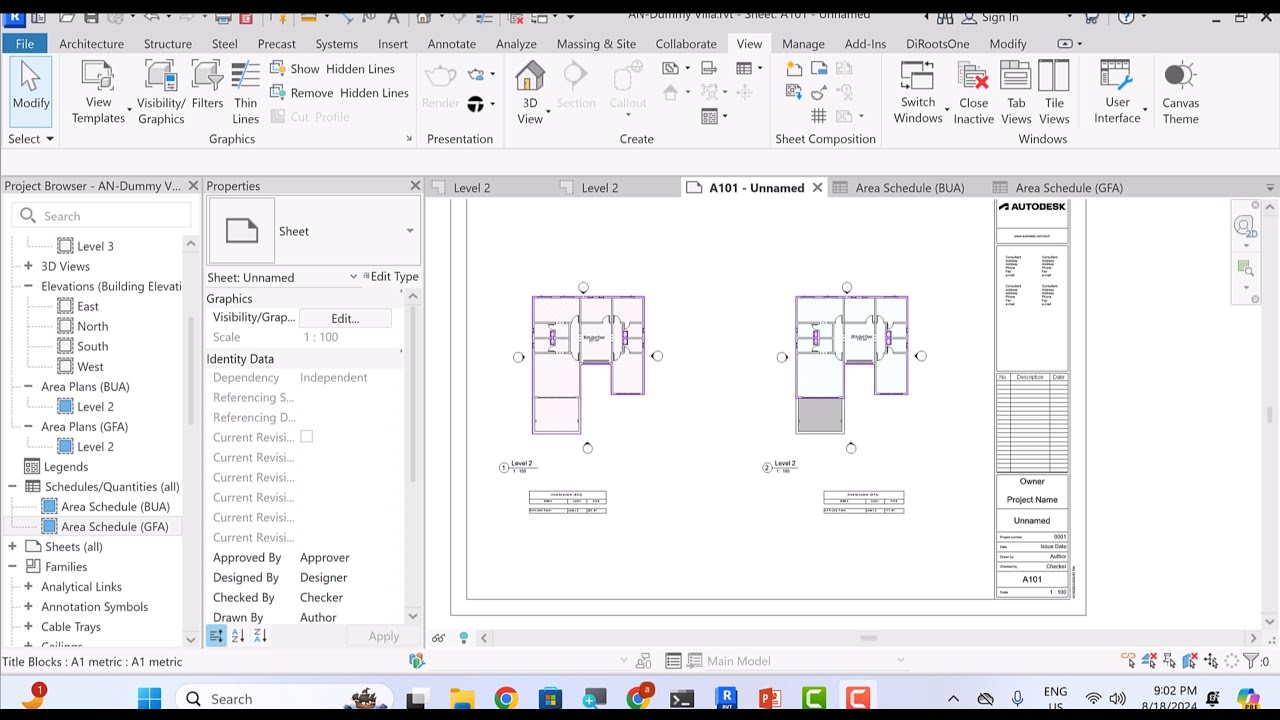The height and width of the screenshot is (720, 1280).
Task: Switch to the Architecture ribbon tab
Action: [91, 44]
